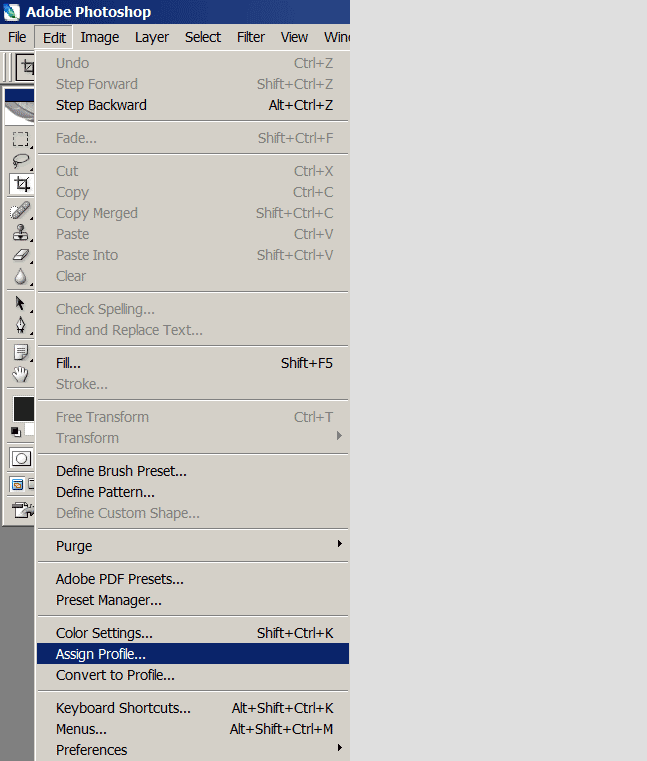Select the Lasso tool
This screenshot has width=647, height=761.
20,161
